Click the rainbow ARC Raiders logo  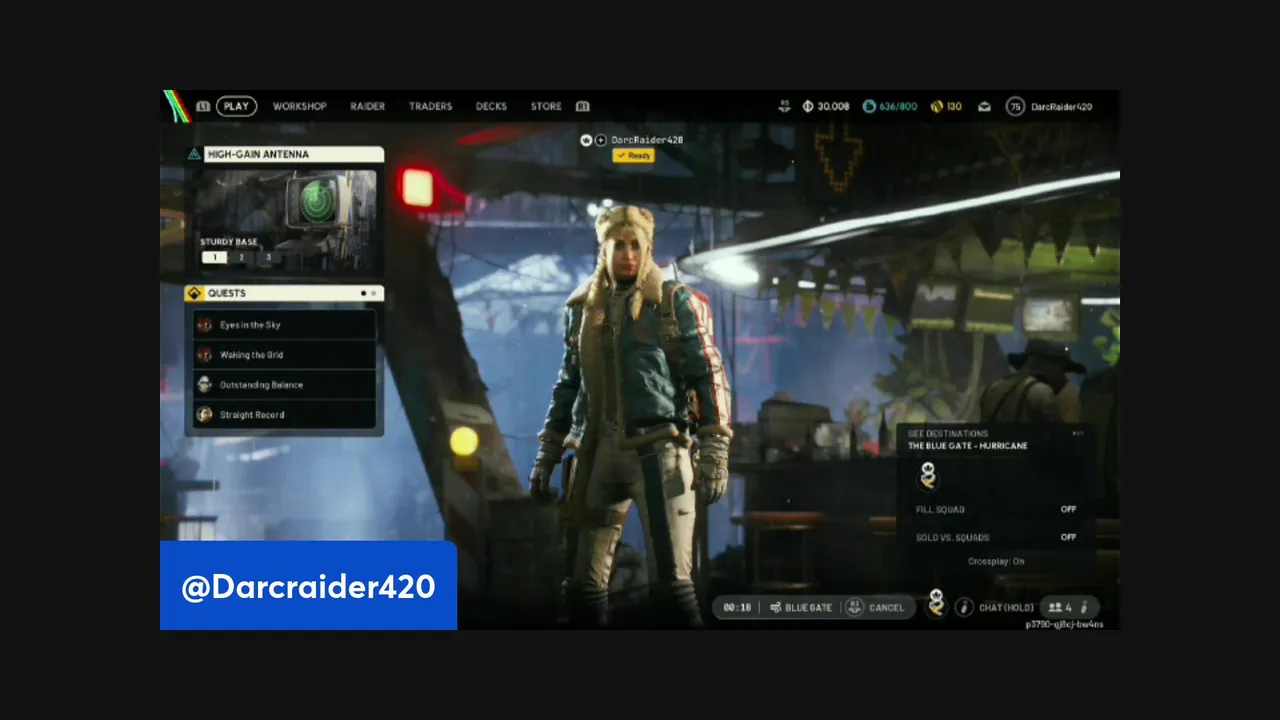[x=177, y=106]
